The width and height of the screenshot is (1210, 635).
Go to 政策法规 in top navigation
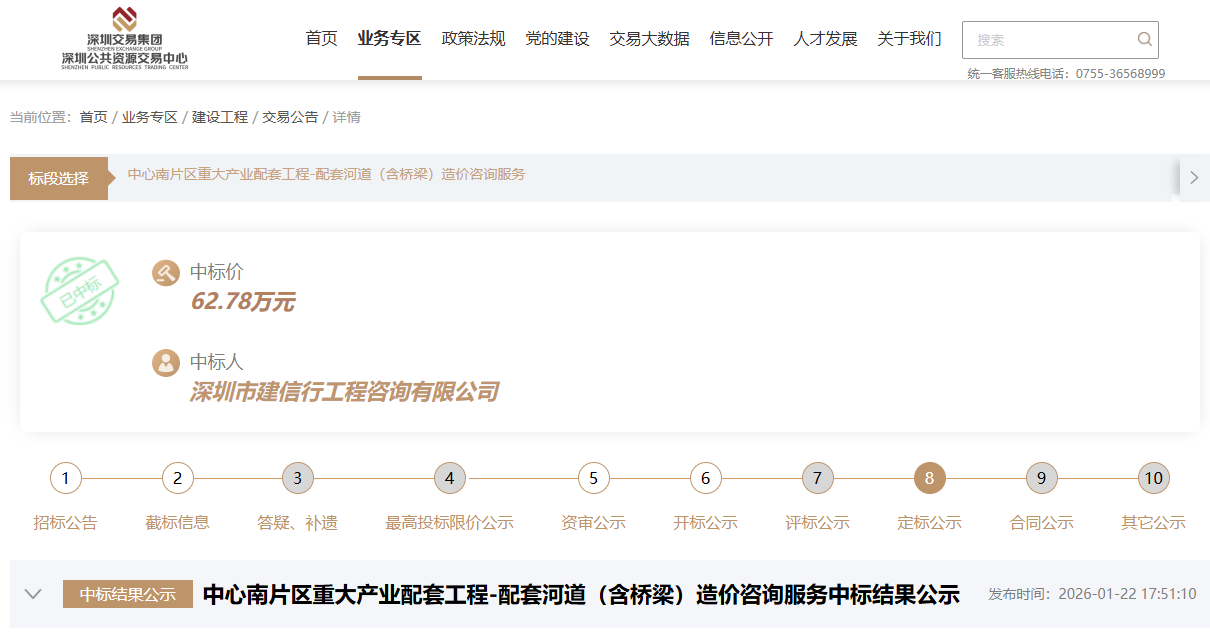click(x=473, y=39)
